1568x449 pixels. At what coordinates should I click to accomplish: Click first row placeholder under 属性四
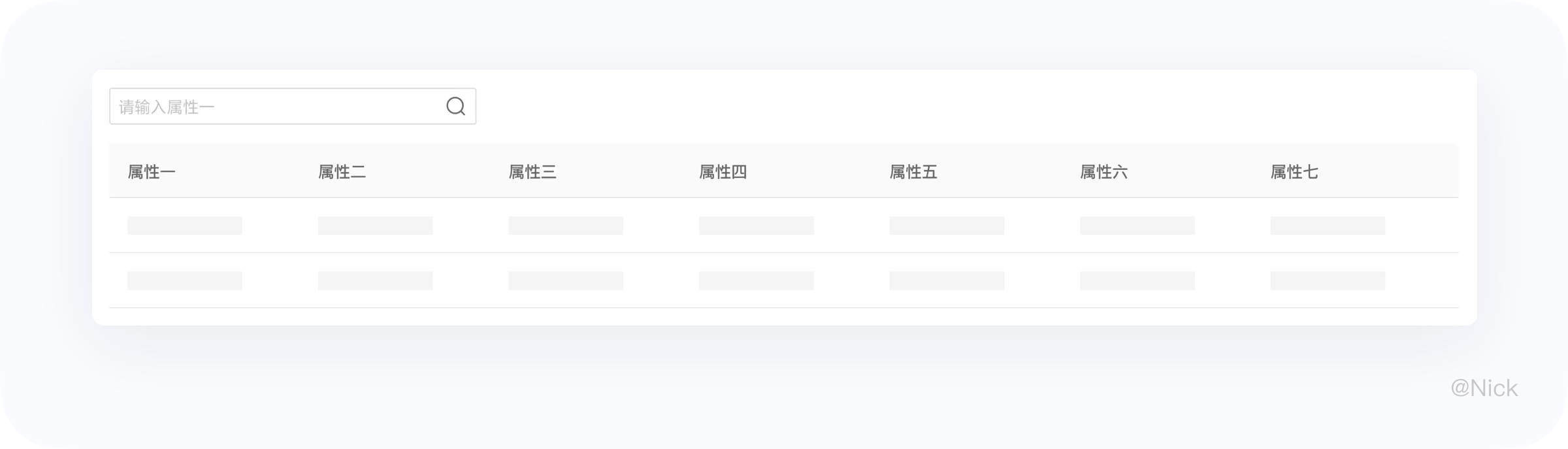(757, 225)
